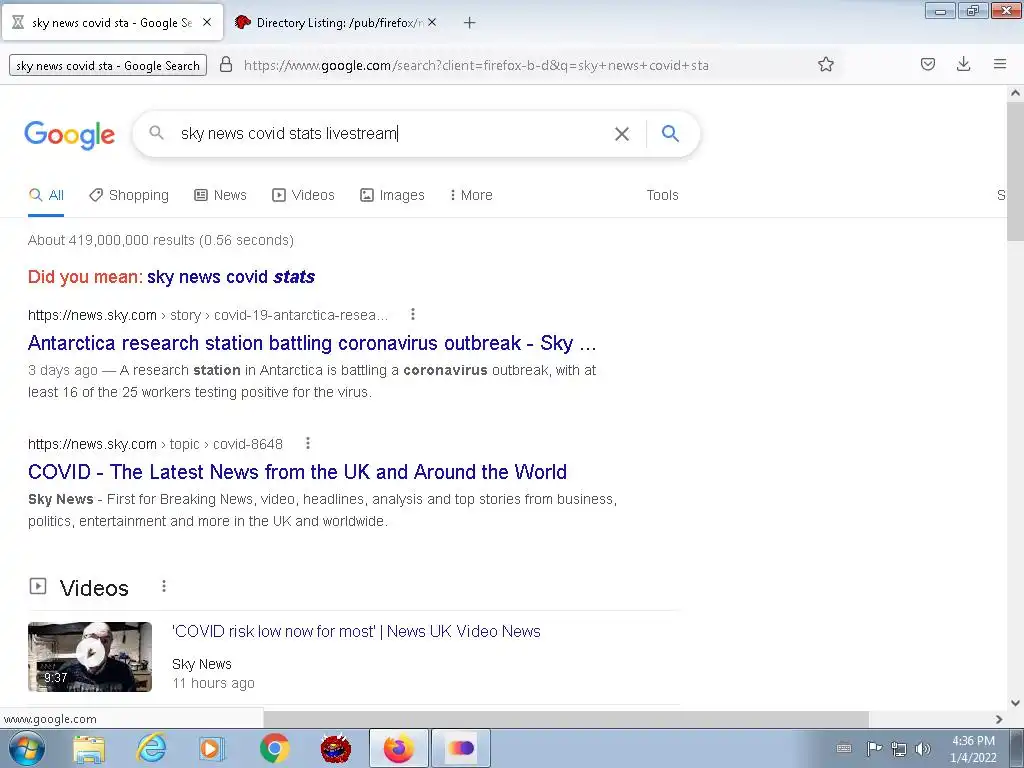The width and height of the screenshot is (1024, 768).
Task: Select the All results tab
Action: [46, 195]
